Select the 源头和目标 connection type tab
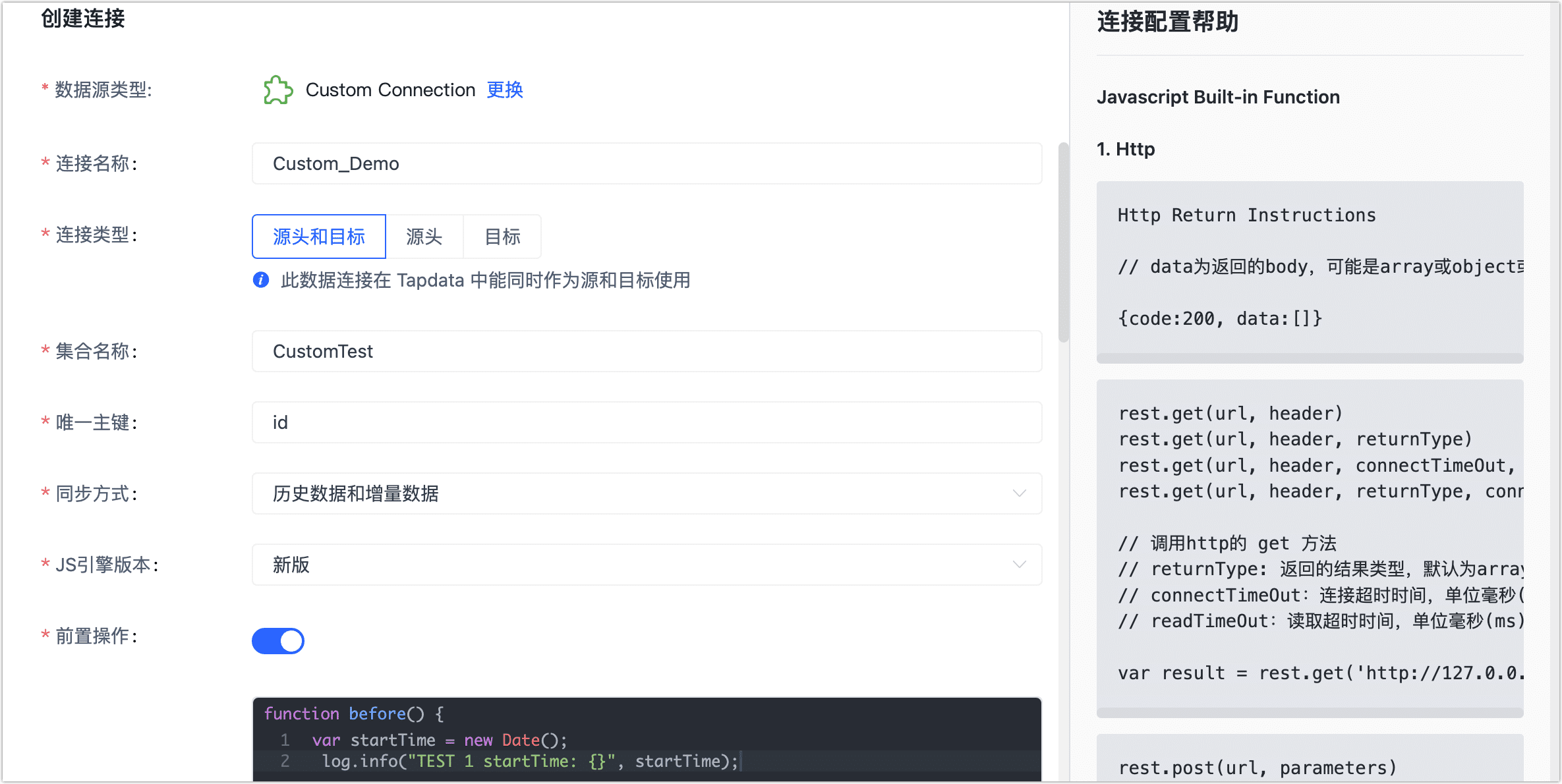1562x784 pixels. click(x=318, y=237)
